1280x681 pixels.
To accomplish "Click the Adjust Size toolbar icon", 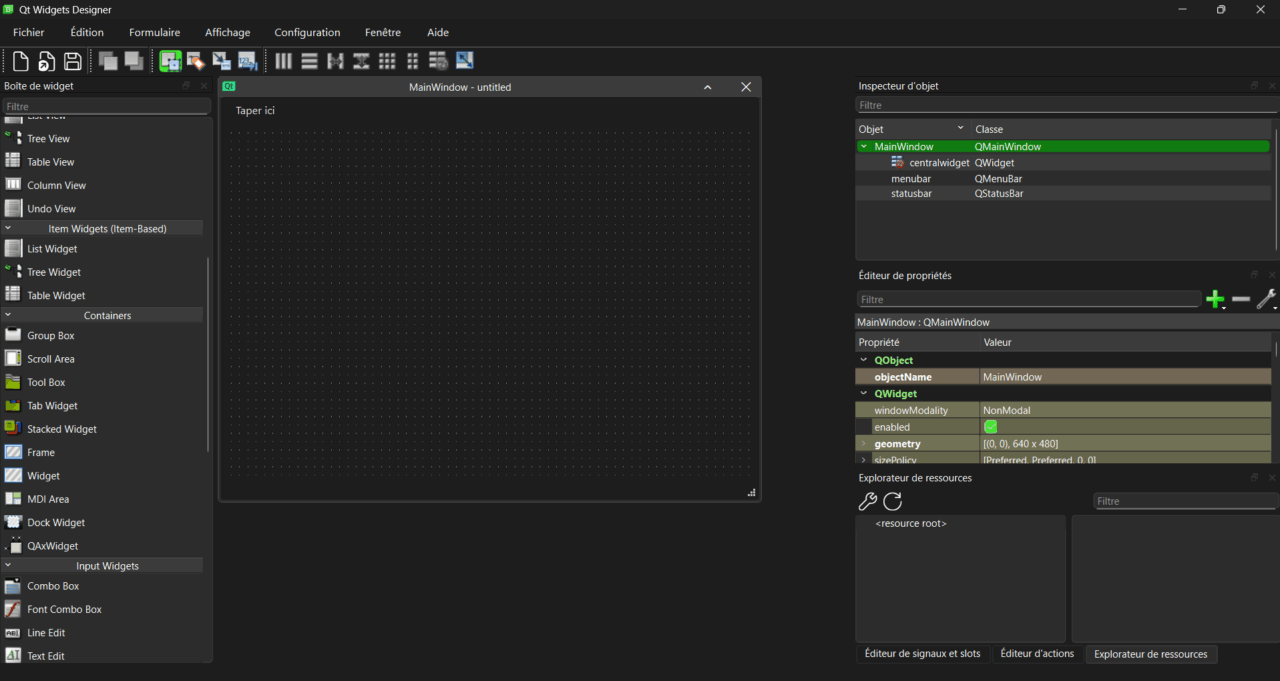I will (x=464, y=60).
